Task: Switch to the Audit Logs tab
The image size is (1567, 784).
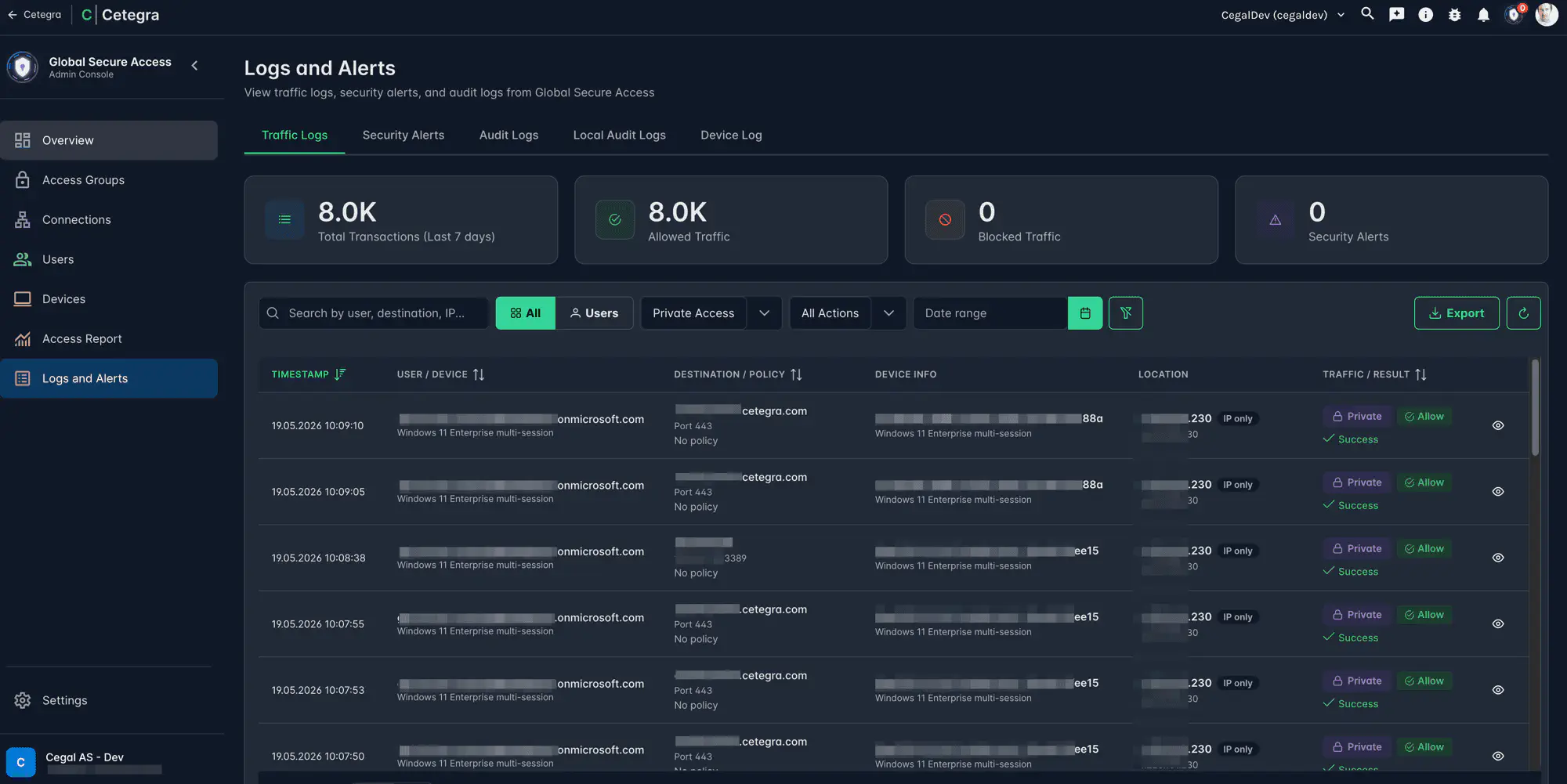Action: point(508,135)
